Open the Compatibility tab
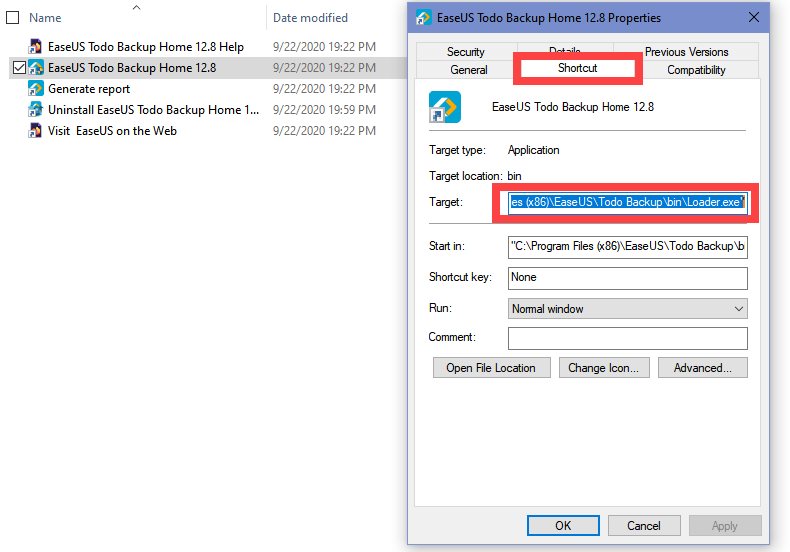This screenshot has height=552, width=790. click(696, 70)
